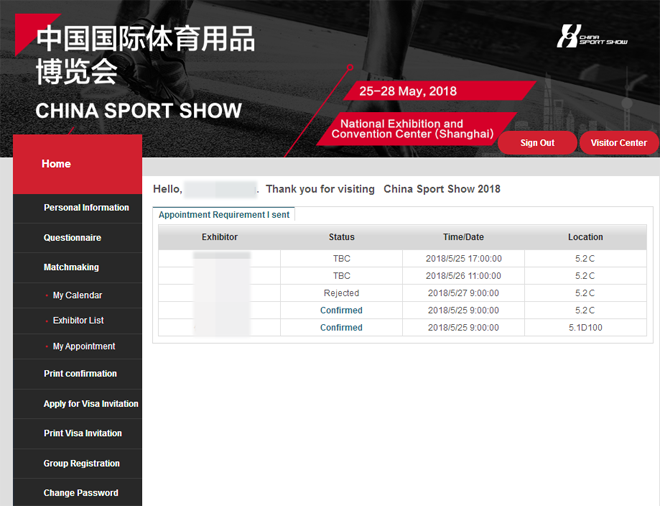
Task: Expand the Matchmaking menu section
Action: (71, 268)
